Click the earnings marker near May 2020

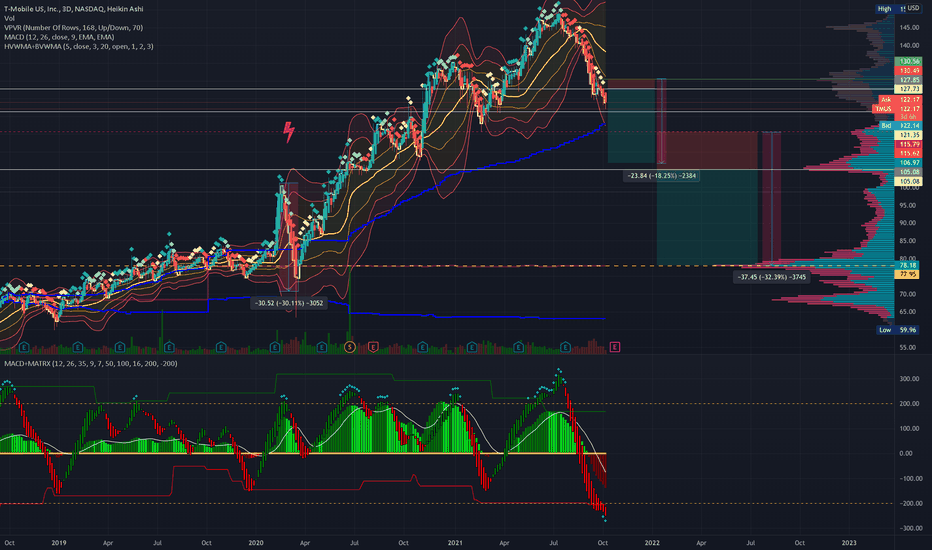click(323, 347)
